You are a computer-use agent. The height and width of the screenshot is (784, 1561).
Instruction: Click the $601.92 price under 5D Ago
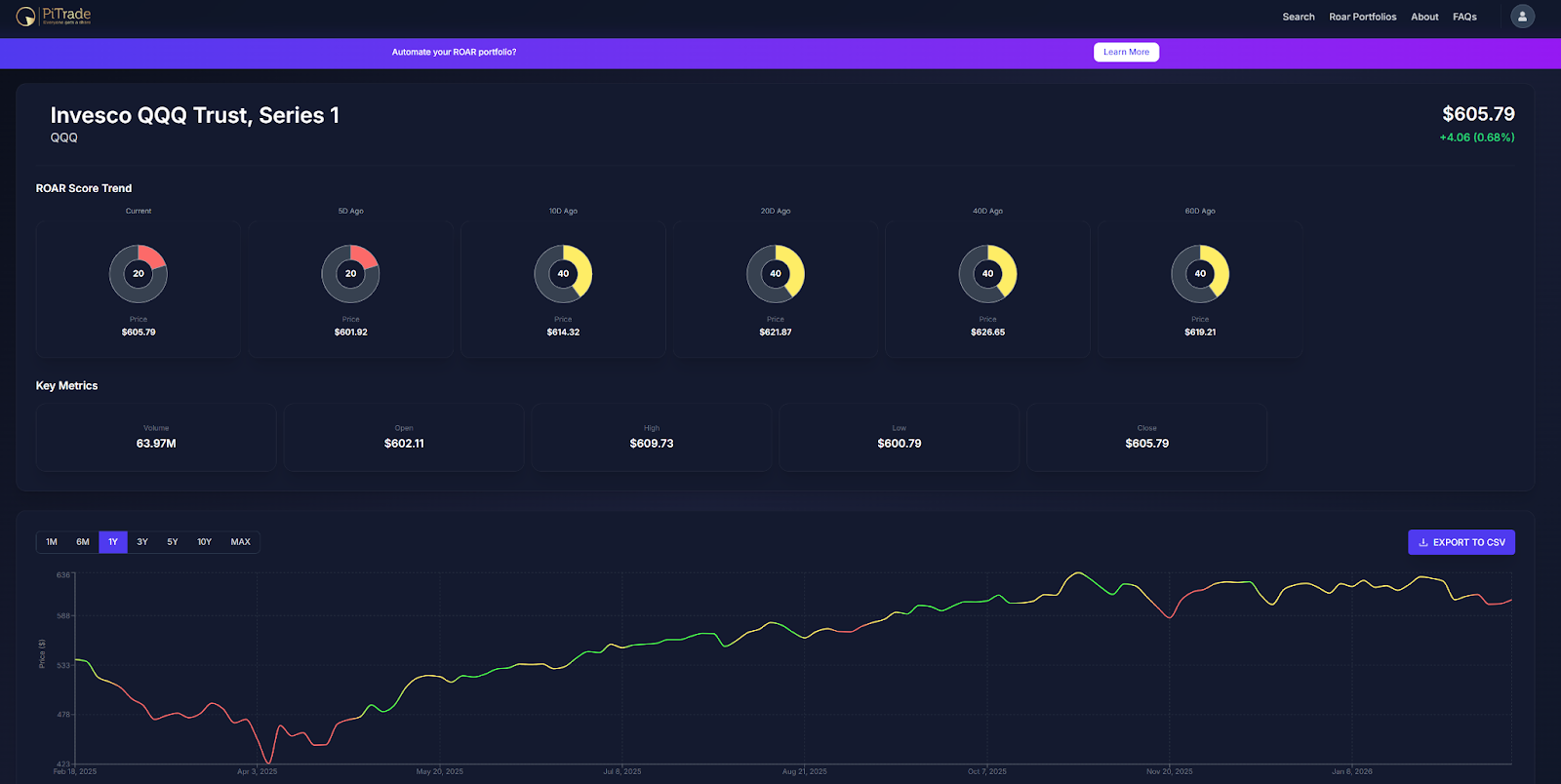click(x=351, y=333)
